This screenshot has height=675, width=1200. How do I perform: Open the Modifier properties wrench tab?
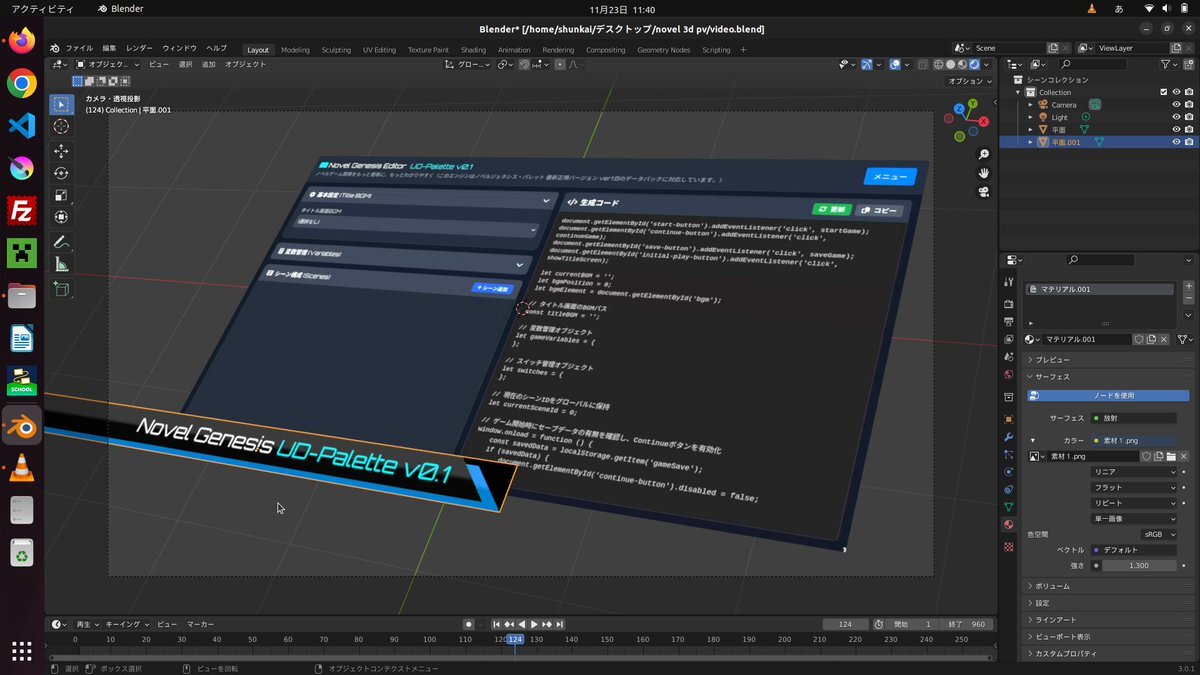1008,437
